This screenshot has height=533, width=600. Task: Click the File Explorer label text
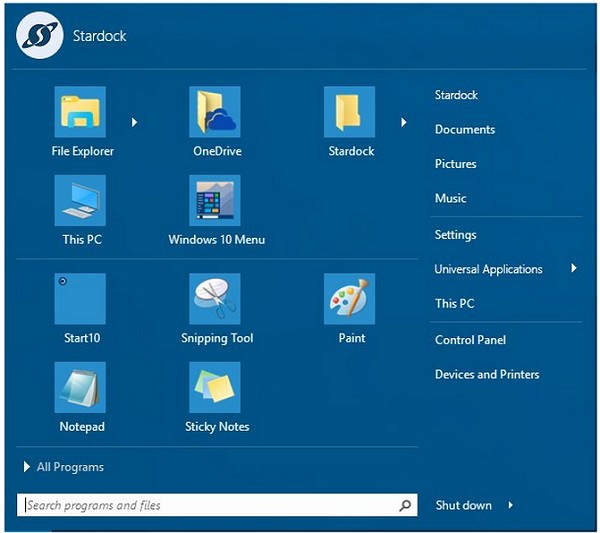pyautogui.click(x=83, y=151)
